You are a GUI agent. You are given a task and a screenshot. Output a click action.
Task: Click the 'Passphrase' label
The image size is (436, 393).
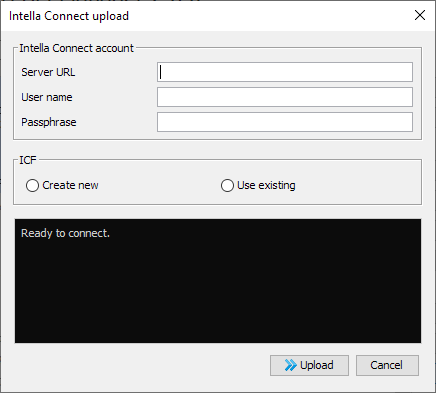[49, 122]
